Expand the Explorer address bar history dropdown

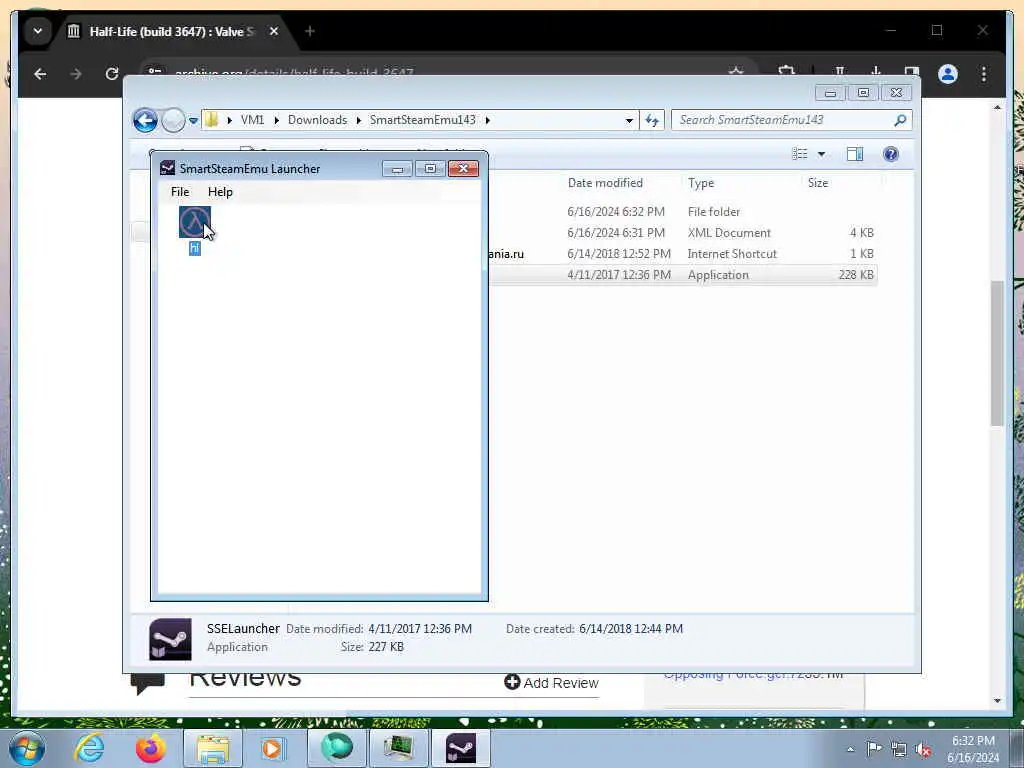(629, 120)
